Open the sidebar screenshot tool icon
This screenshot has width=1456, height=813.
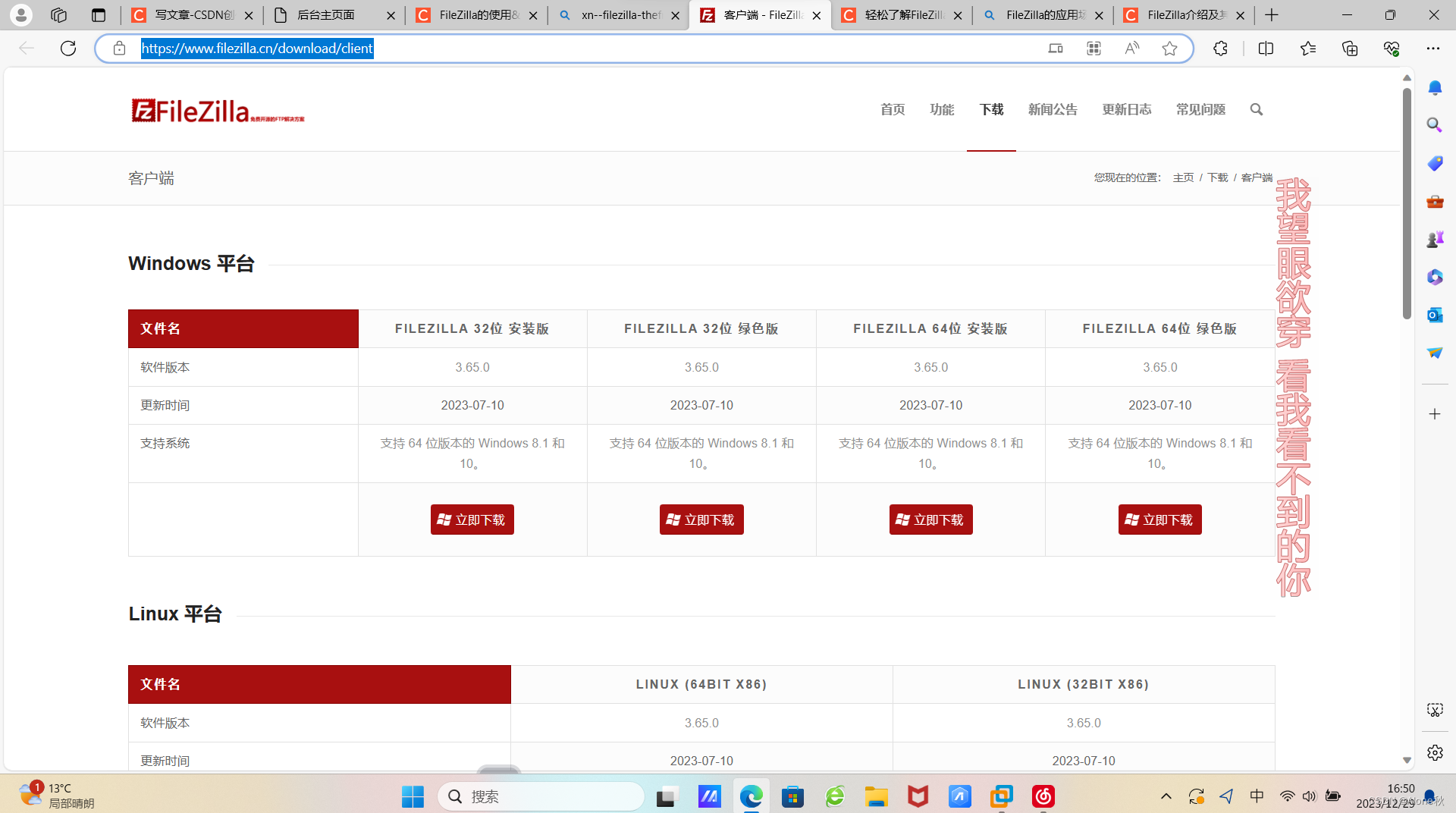[1435, 710]
